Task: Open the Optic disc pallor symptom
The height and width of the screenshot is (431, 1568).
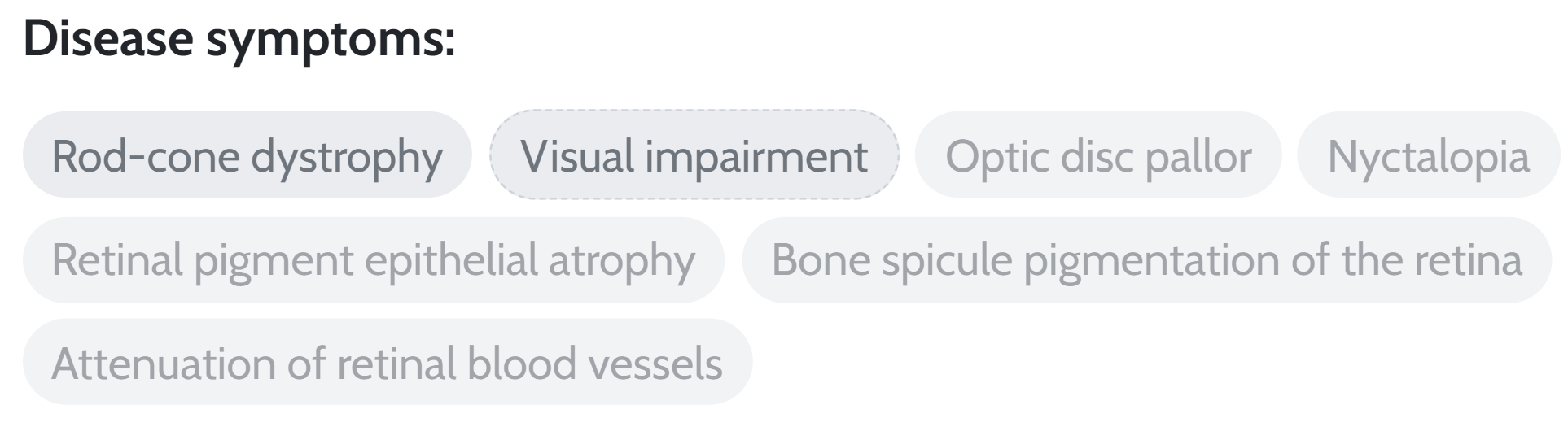Action: tap(1097, 155)
